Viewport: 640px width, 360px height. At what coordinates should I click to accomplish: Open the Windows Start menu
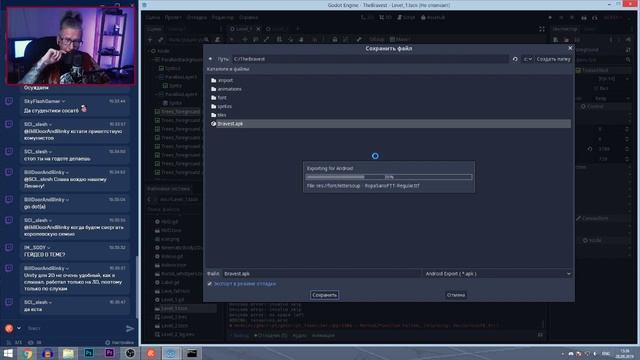[x=8, y=353]
